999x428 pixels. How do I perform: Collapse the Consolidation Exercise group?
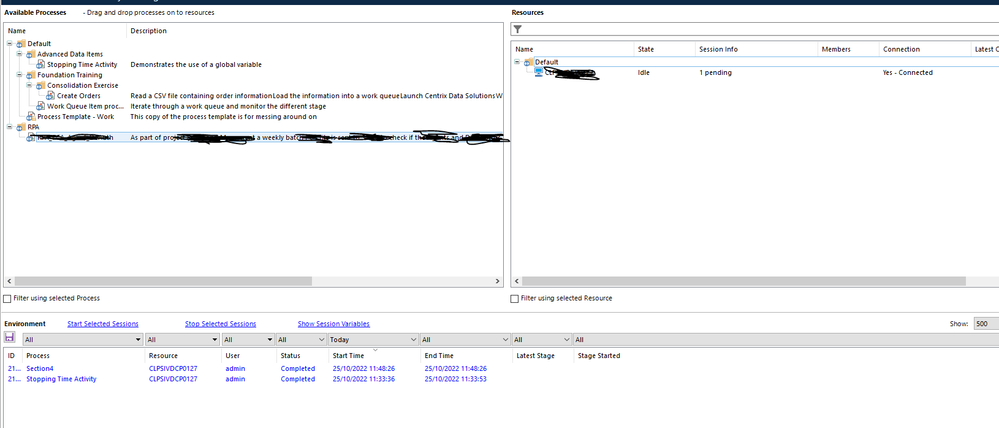point(30,85)
